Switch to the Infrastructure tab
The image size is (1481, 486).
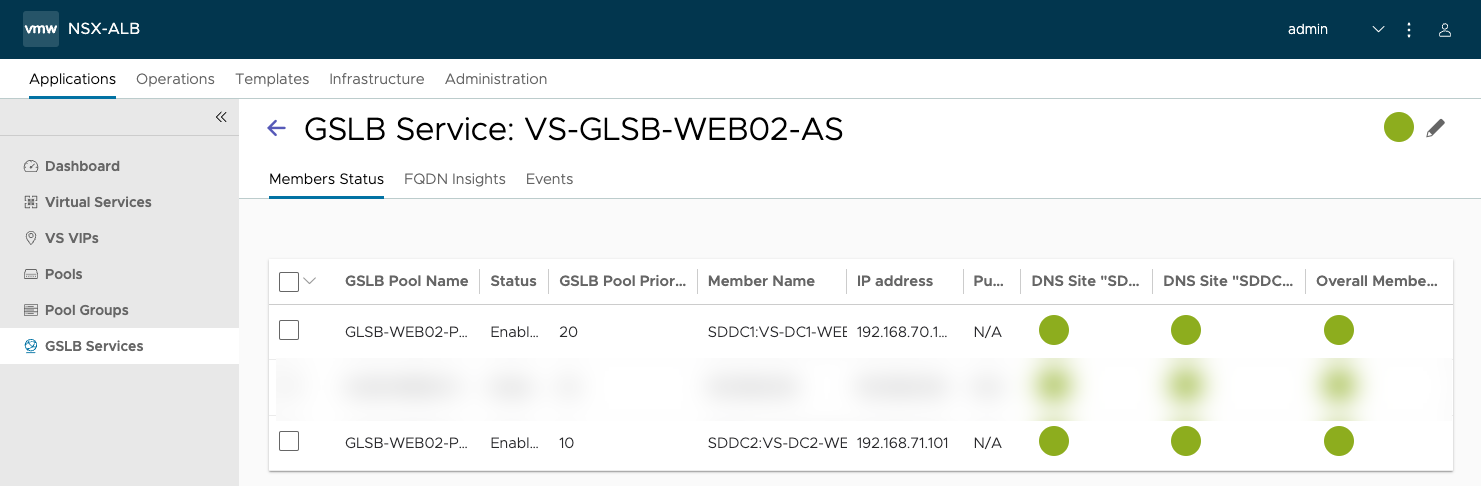tap(377, 79)
